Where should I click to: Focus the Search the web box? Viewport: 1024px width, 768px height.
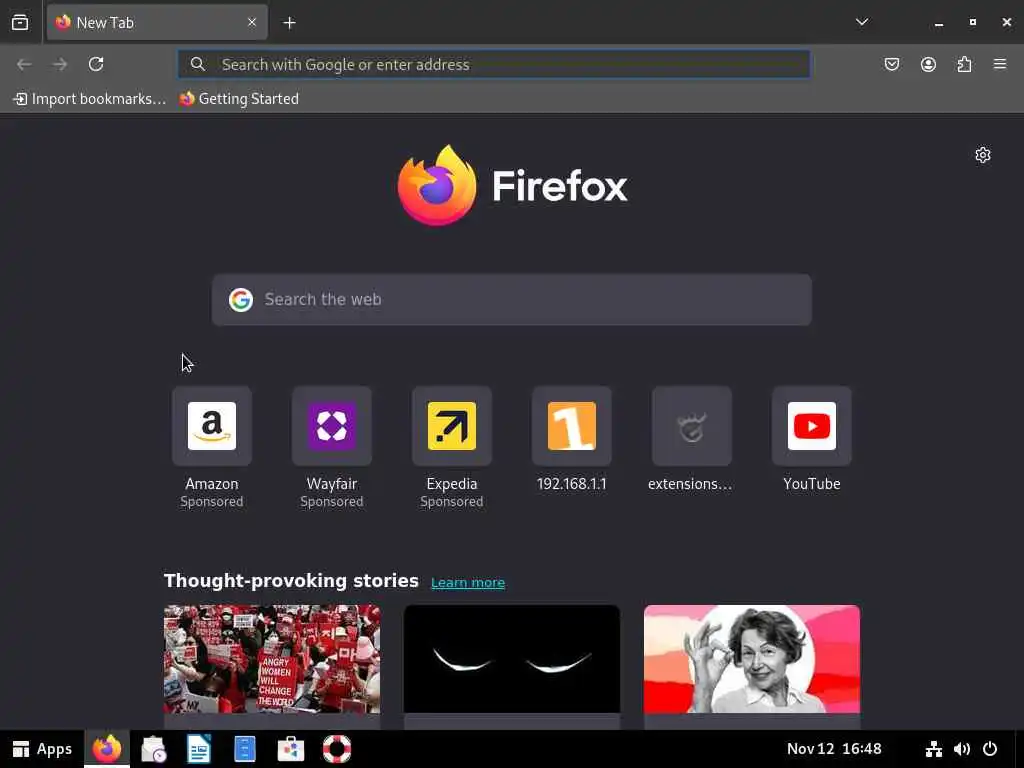(511, 300)
